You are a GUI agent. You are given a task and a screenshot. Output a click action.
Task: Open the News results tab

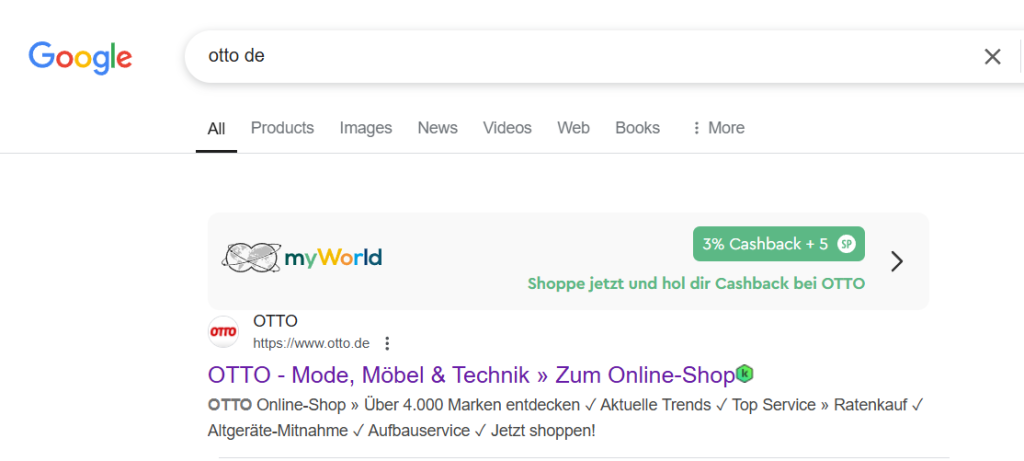point(437,128)
